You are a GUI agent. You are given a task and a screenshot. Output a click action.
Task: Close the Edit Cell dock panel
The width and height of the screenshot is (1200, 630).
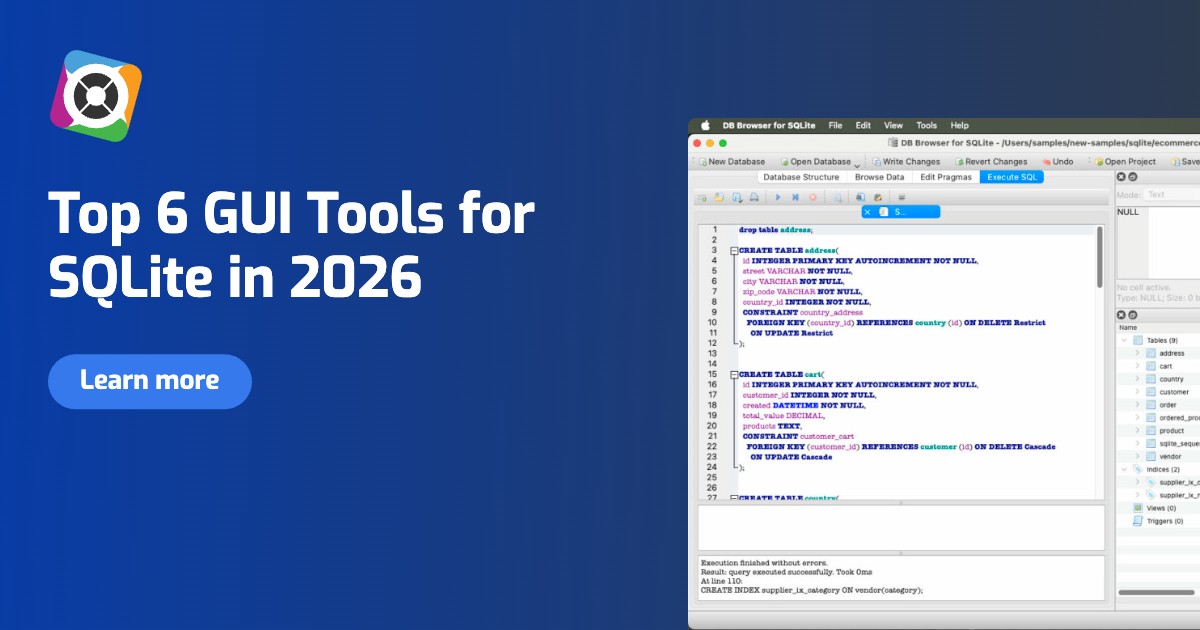(x=1122, y=177)
